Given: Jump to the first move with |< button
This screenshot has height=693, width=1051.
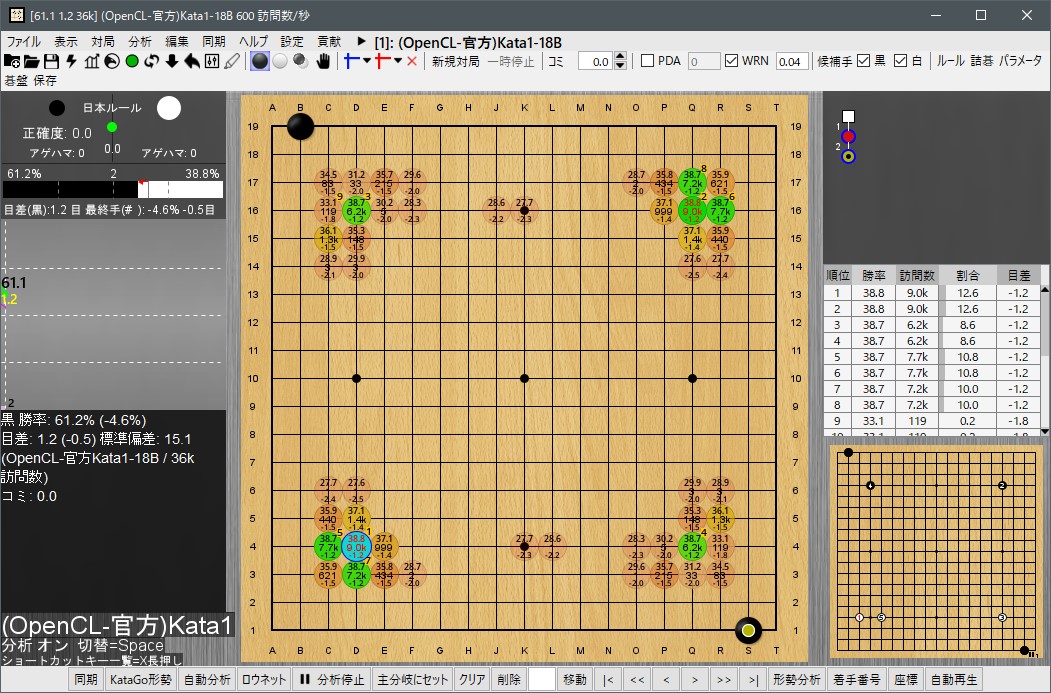Looking at the screenshot, I should [x=608, y=679].
